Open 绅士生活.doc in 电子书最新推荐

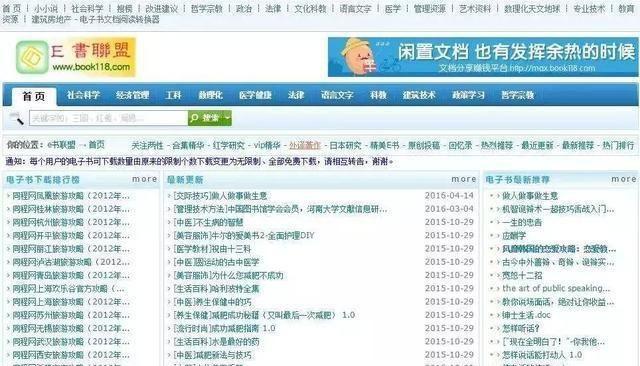tap(526, 315)
